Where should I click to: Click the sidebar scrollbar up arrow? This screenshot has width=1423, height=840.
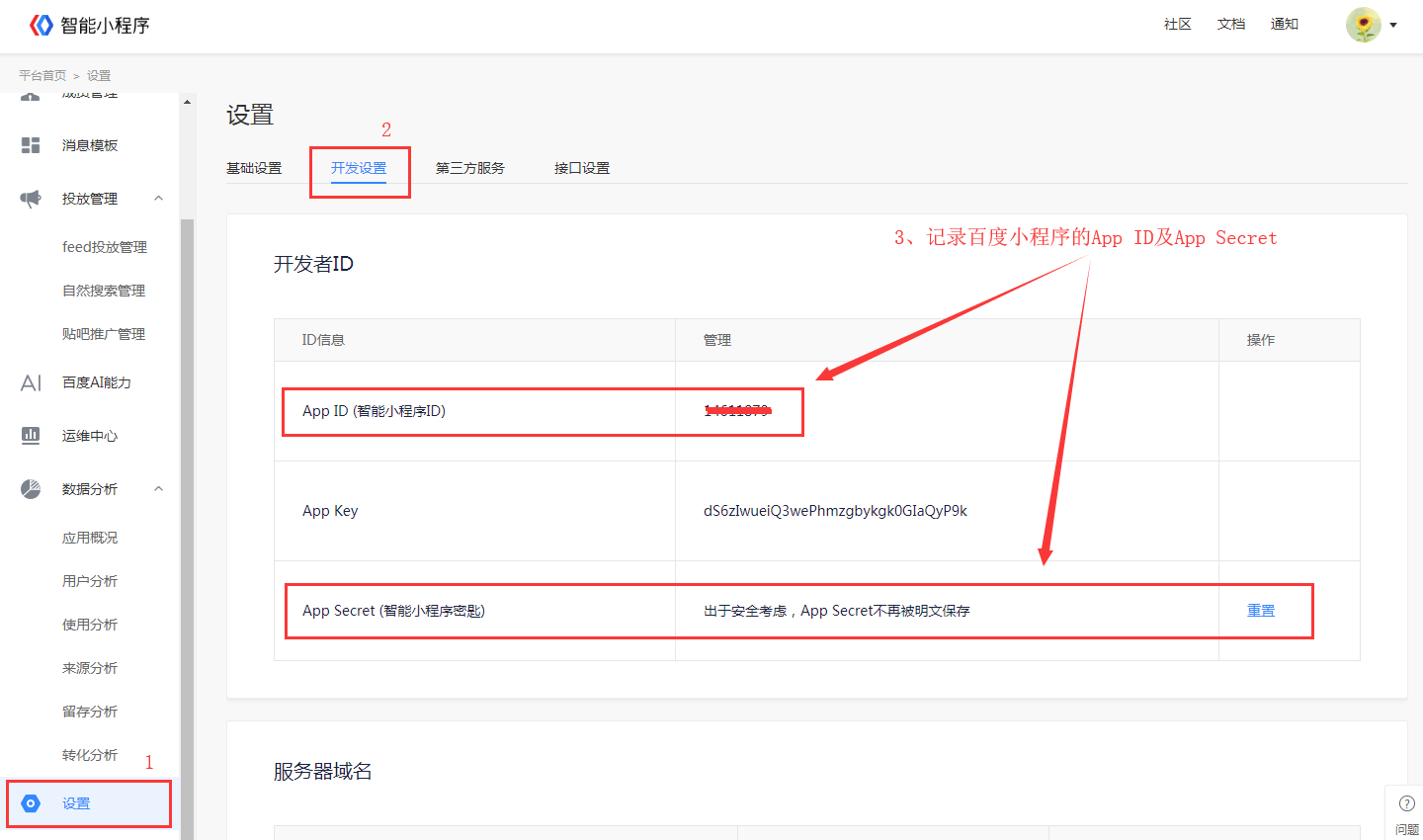187,103
